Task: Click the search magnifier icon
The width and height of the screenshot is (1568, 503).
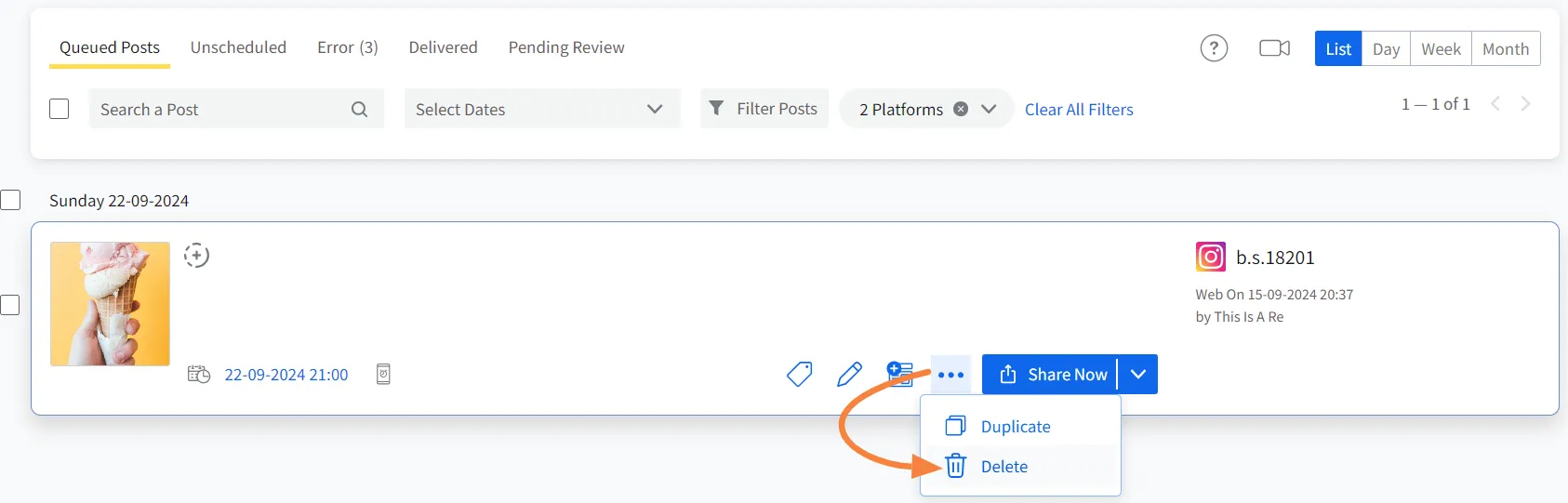Action: click(x=359, y=110)
